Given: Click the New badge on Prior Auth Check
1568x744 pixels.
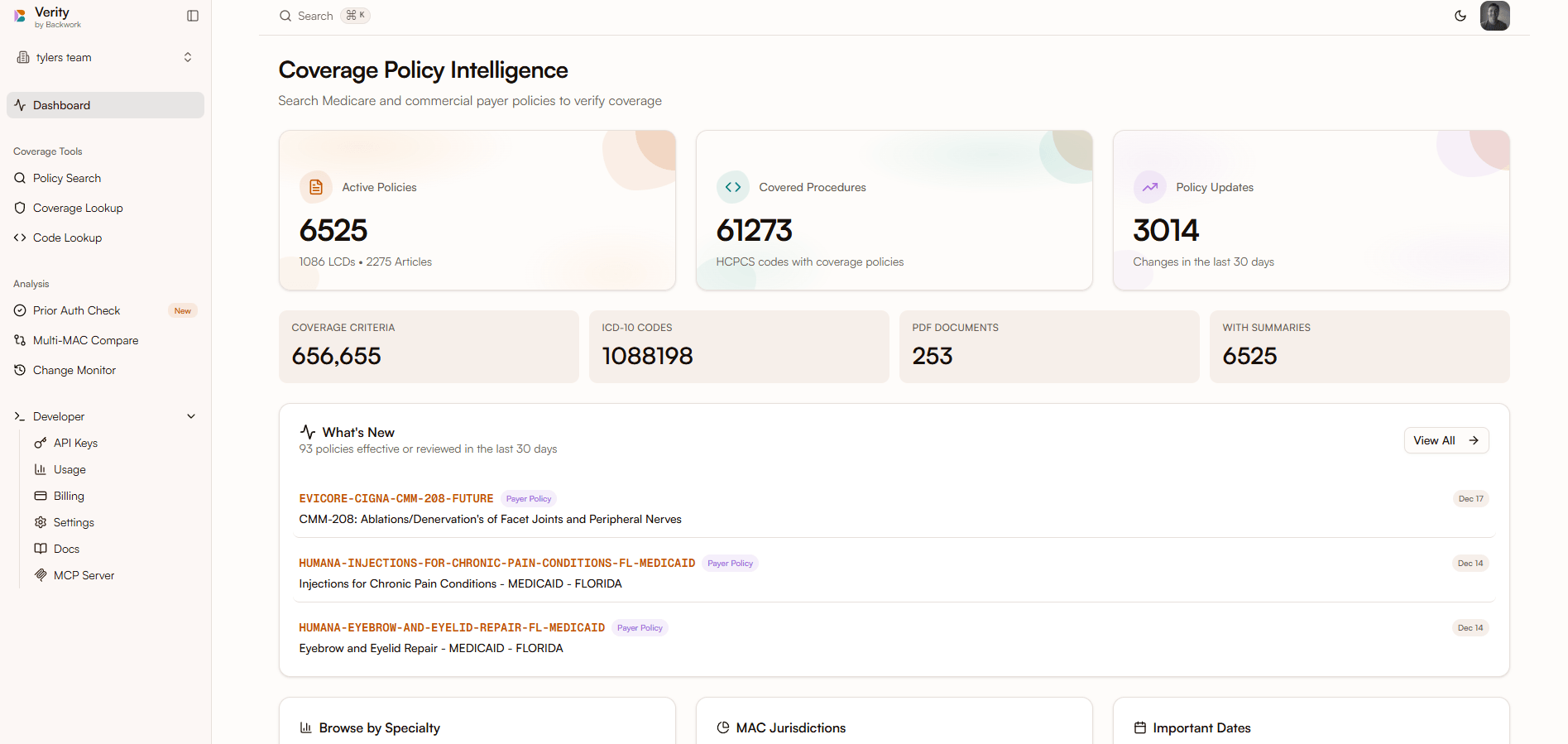Looking at the screenshot, I should (x=183, y=310).
